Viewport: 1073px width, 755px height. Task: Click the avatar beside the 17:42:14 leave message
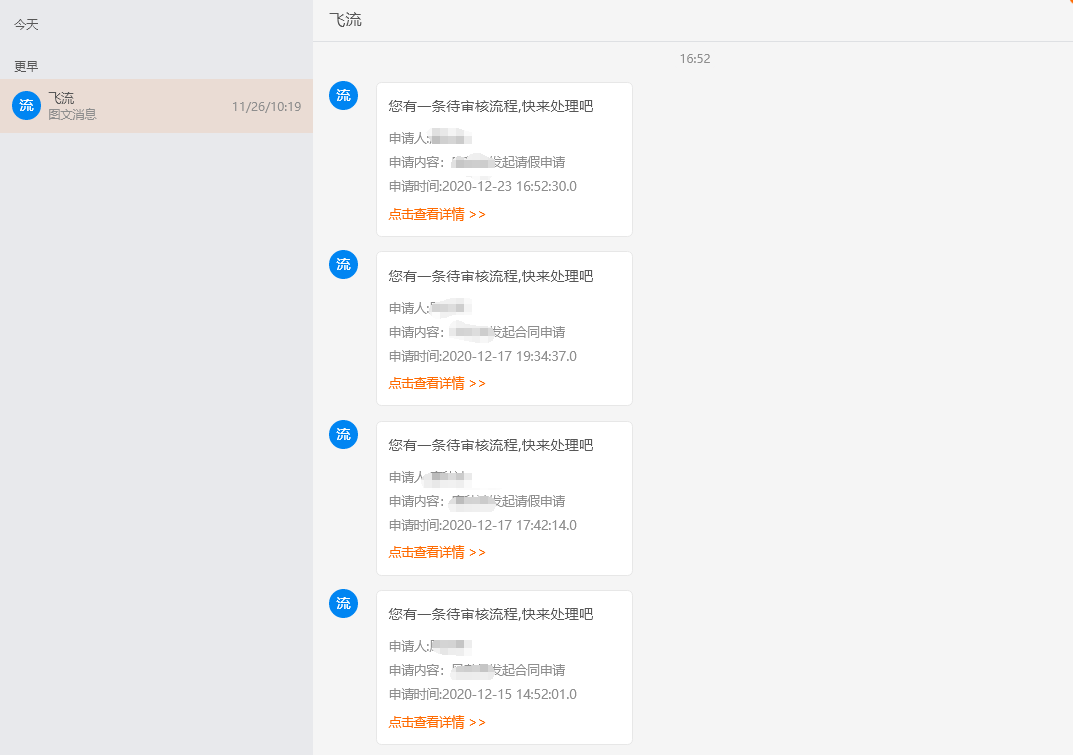(x=343, y=434)
